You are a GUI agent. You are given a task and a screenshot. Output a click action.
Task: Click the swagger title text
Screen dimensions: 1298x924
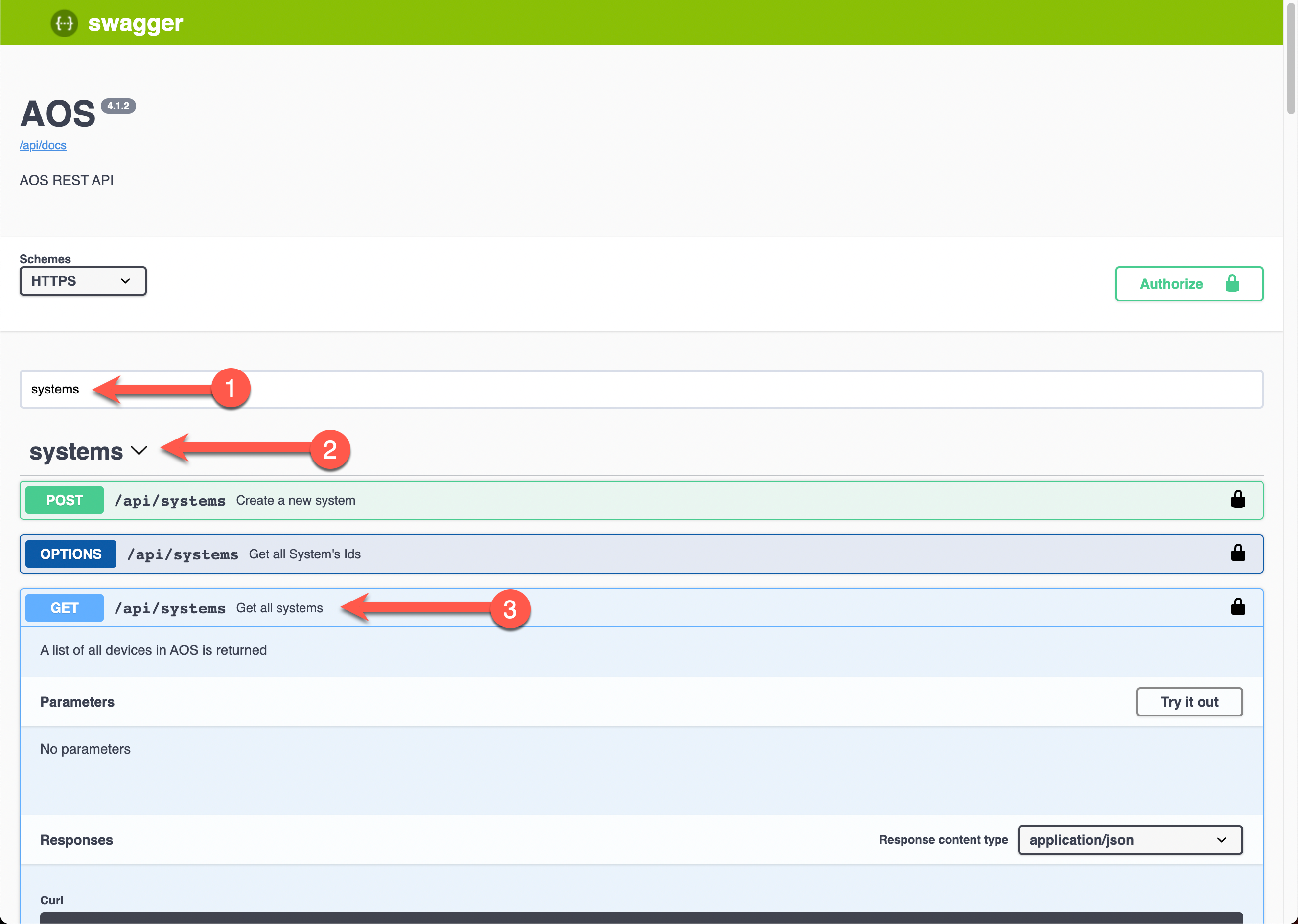[x=136, y=23]
